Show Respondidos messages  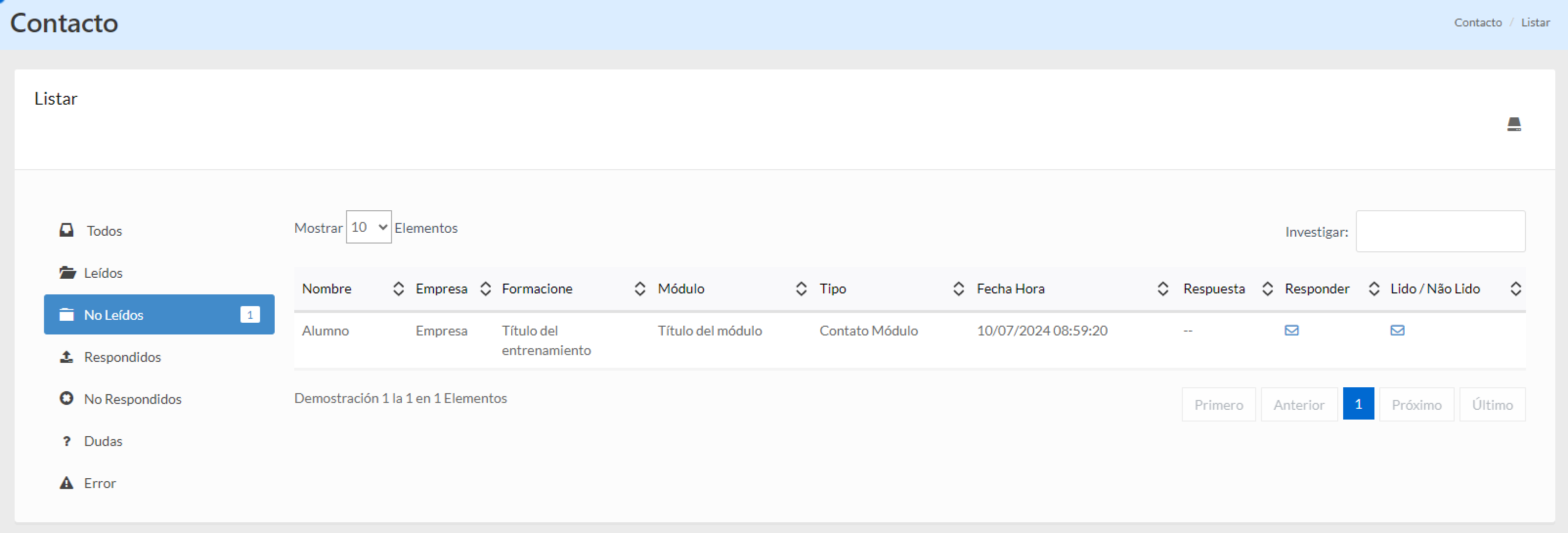click(122, 357)
